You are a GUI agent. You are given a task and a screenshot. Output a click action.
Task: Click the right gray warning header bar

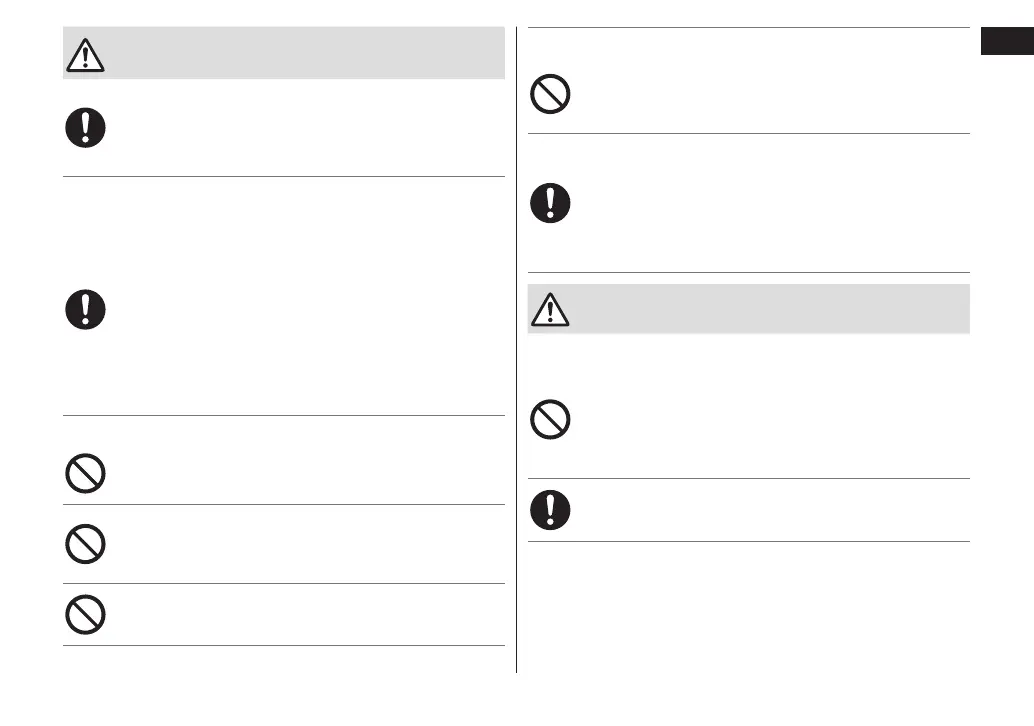click(x=760, y=309)
